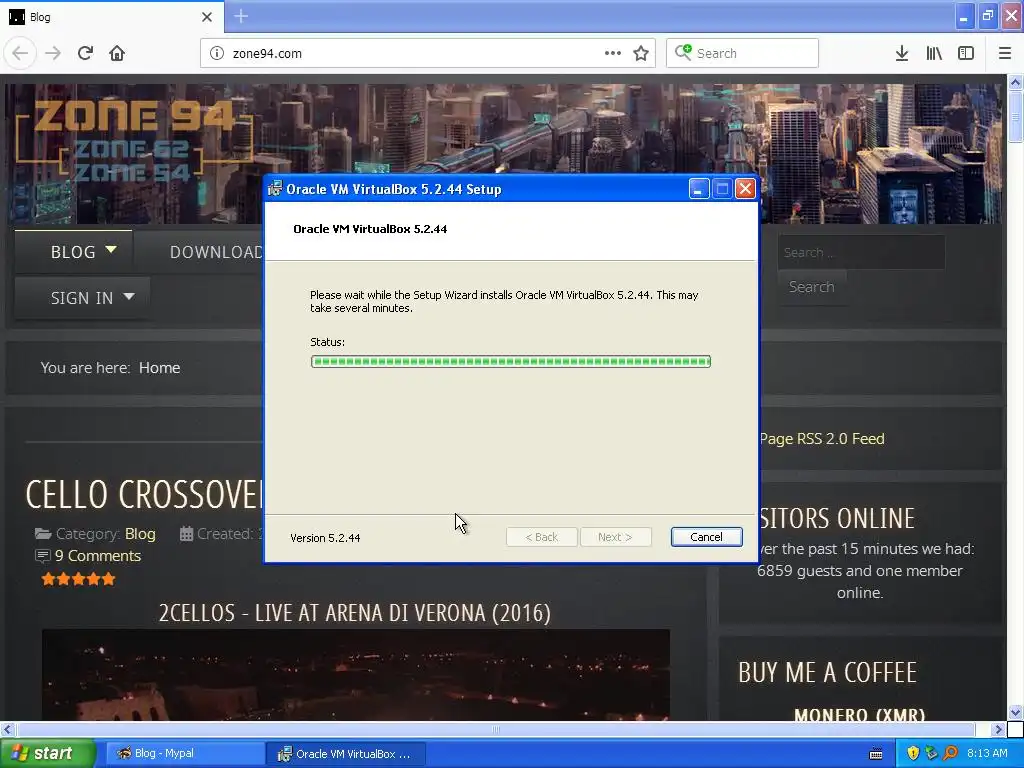1024x768 pixels.
Task: Open the 9 Comments link
Action: tap(98, 556)
